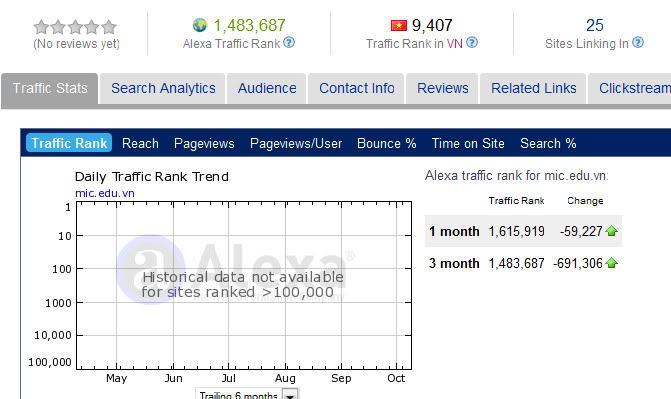
Task: Show the Bounce % chart
Action: point(387,143)
